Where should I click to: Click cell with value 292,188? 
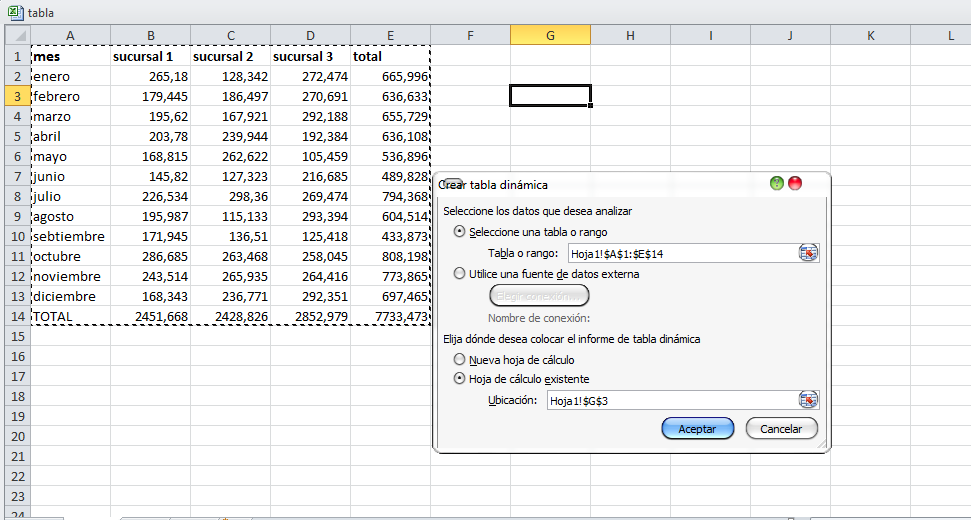[310, 116]
